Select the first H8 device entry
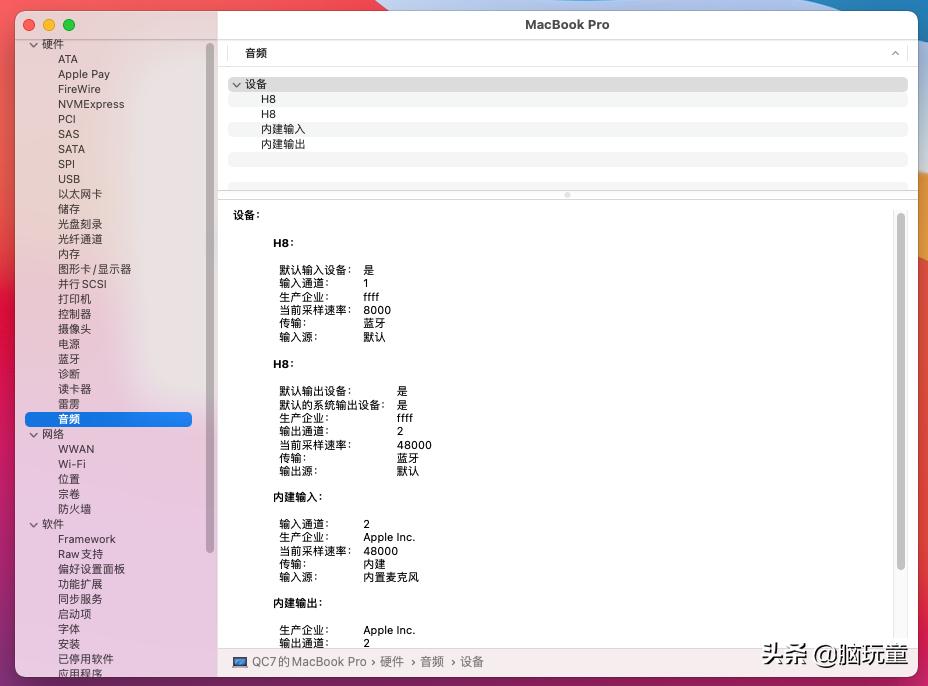Image resolution: width=928 pixels, height=686 pixels. [268, 99]
